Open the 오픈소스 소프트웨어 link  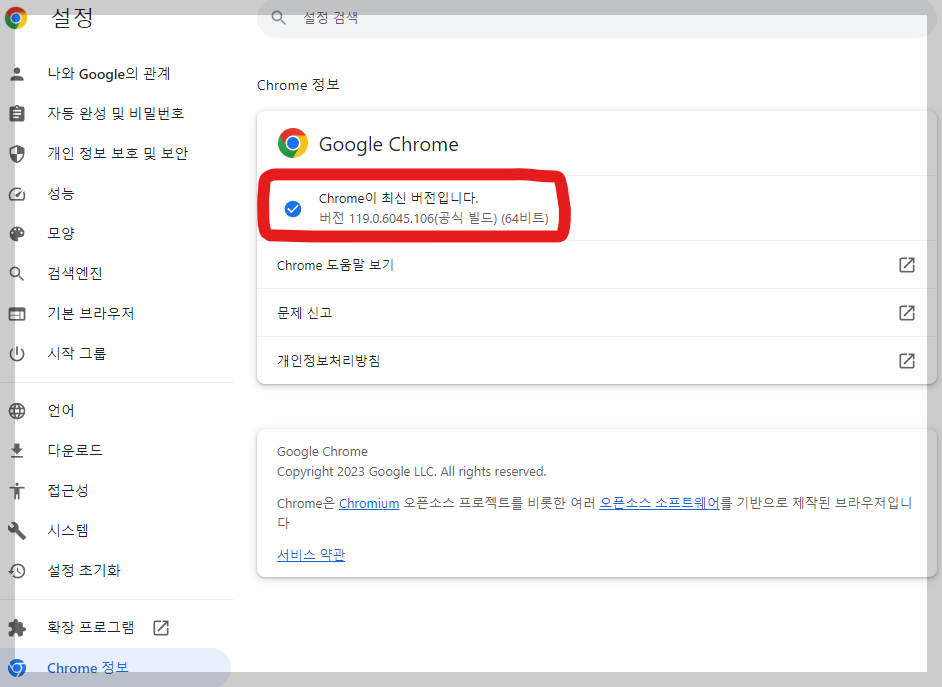(x=659, y=503)
